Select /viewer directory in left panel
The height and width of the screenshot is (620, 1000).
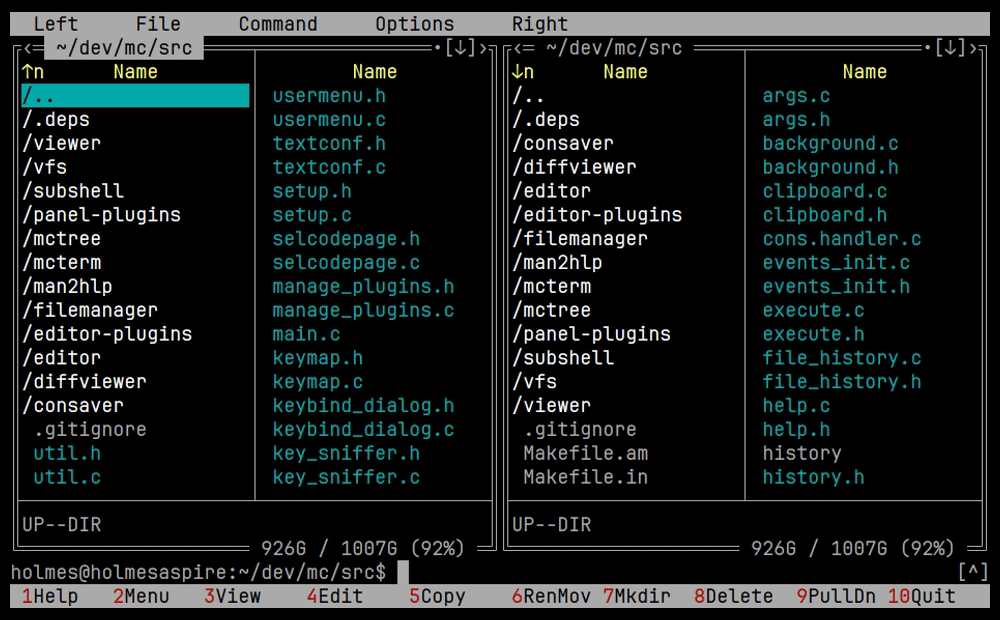[61, 144]
